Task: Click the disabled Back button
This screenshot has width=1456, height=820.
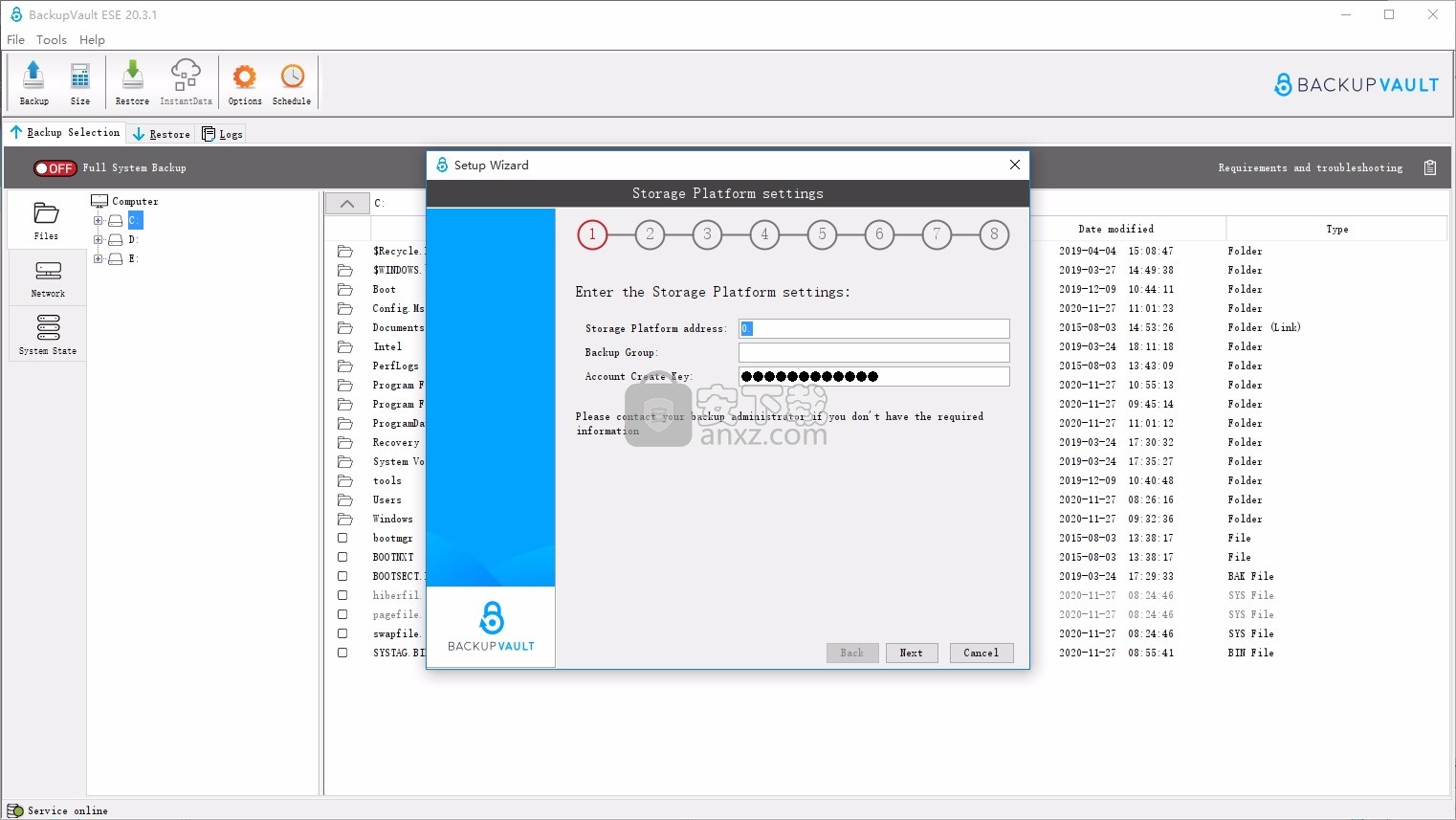Action: pos(852,653)
